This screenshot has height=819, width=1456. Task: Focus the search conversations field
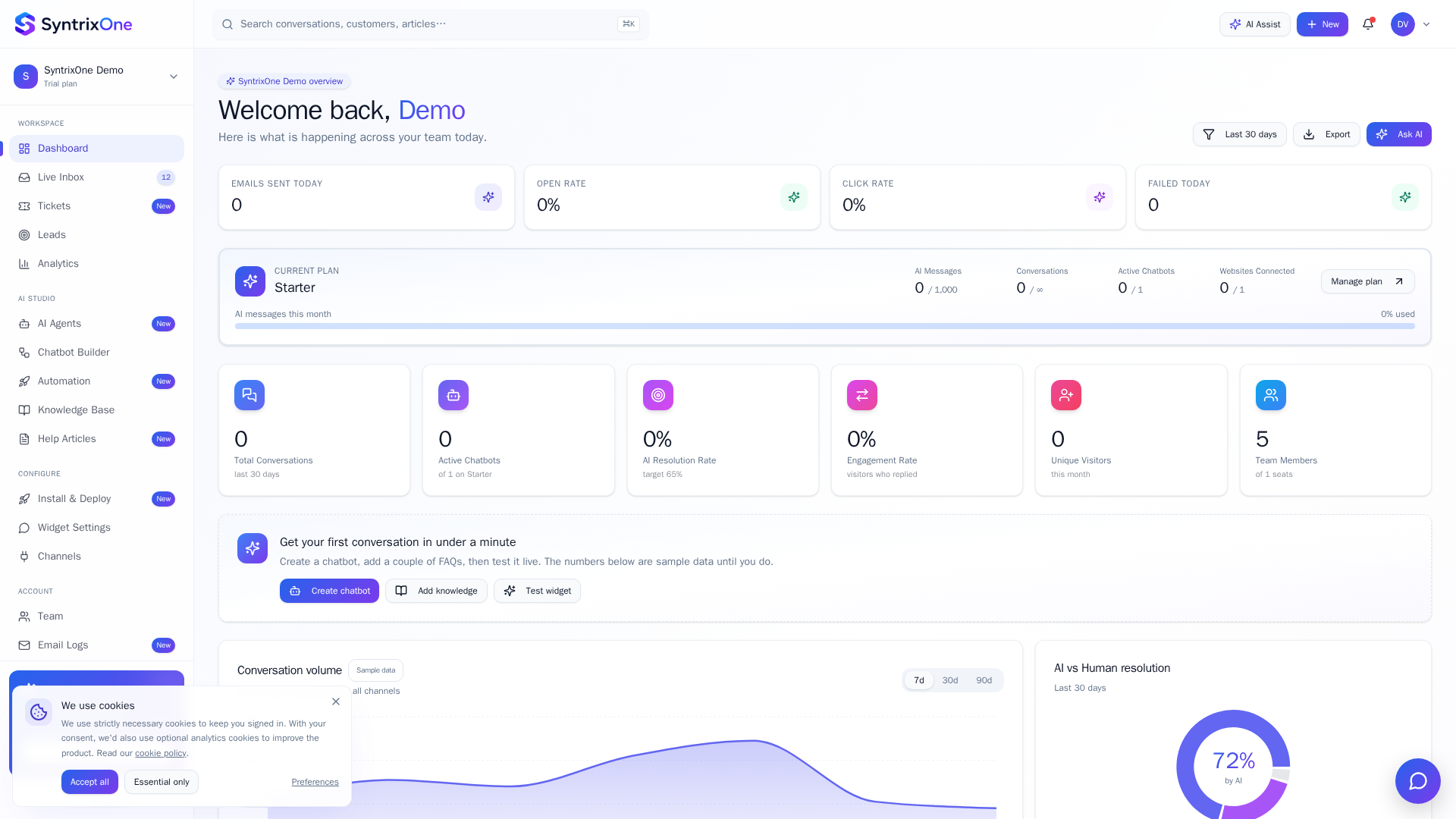431,24
